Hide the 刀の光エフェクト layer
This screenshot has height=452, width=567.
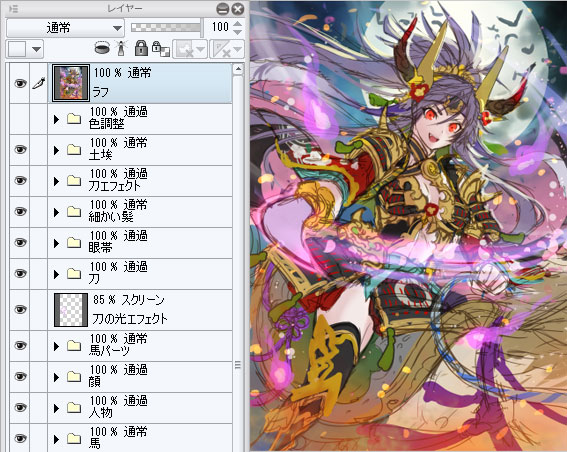pos(20,309)
